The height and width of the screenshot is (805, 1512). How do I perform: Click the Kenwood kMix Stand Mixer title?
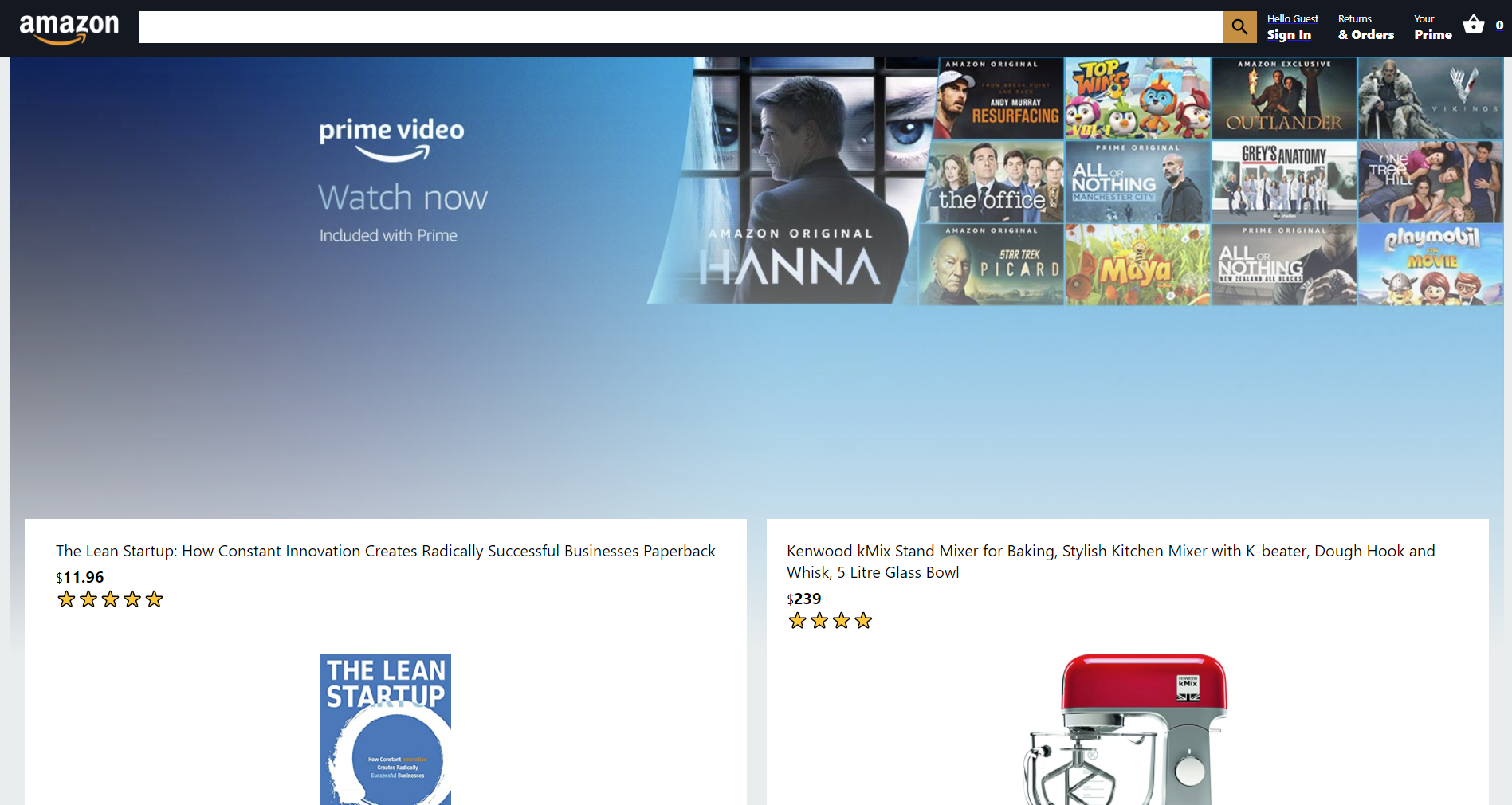(1111, 561)
